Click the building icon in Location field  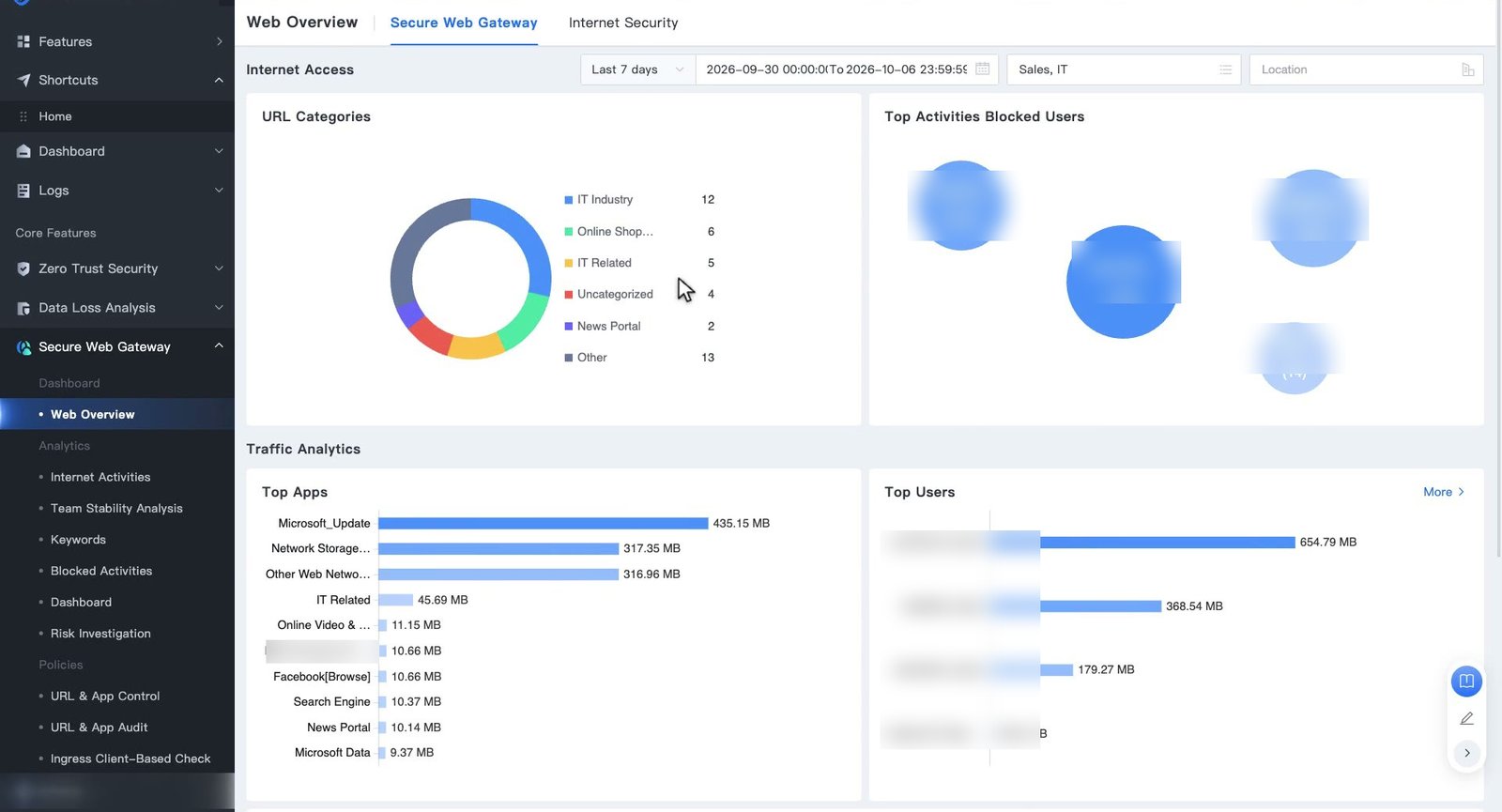(x=1468, y=69)
